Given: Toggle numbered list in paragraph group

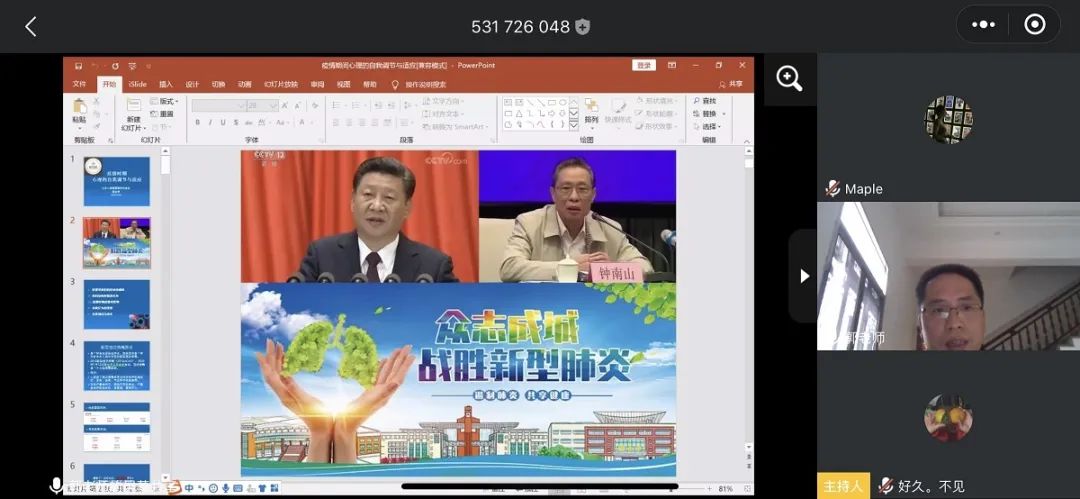Looking at the screenshot, I should pos(355,105).
